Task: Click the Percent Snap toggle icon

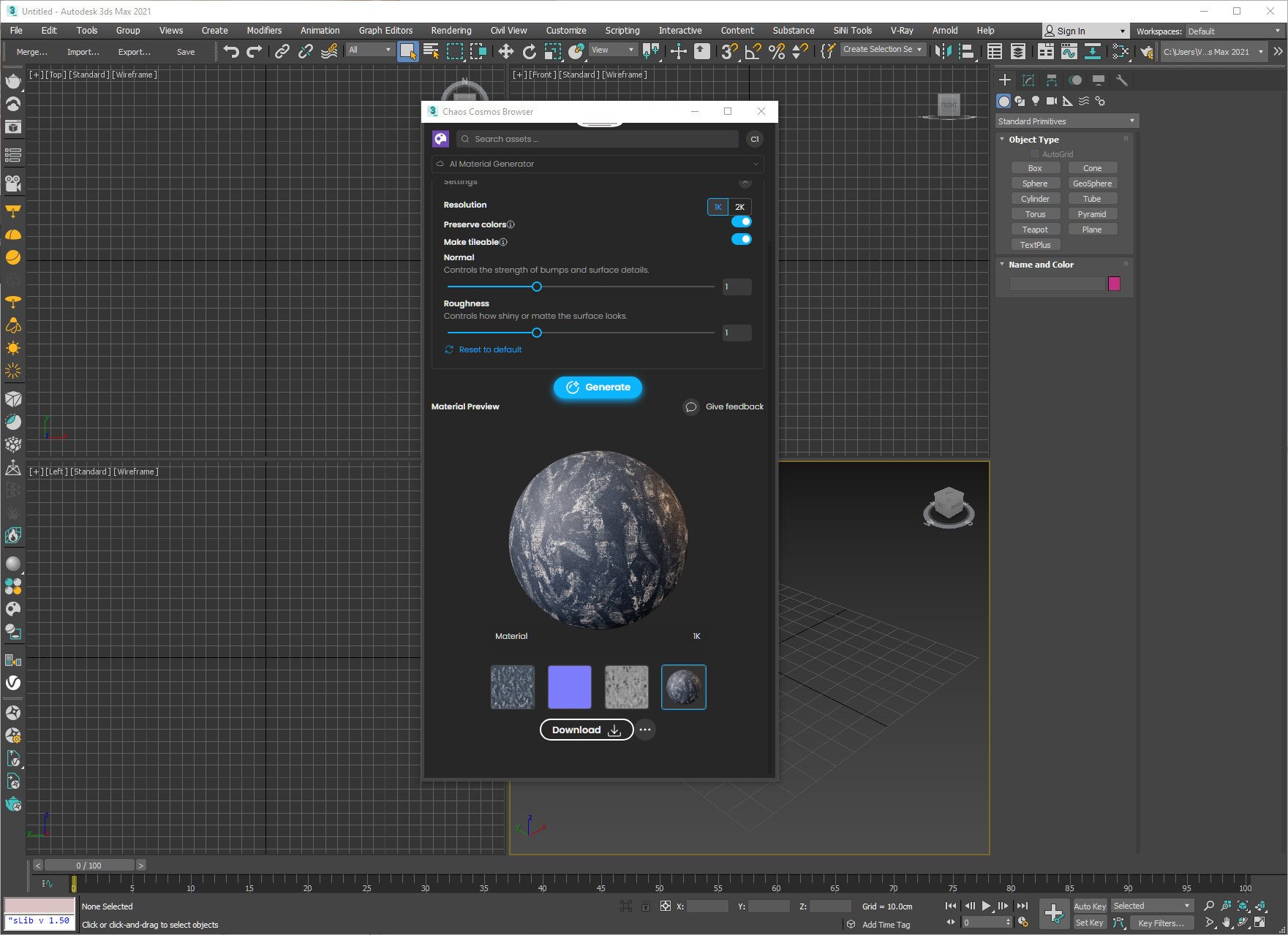Action: 777,51
